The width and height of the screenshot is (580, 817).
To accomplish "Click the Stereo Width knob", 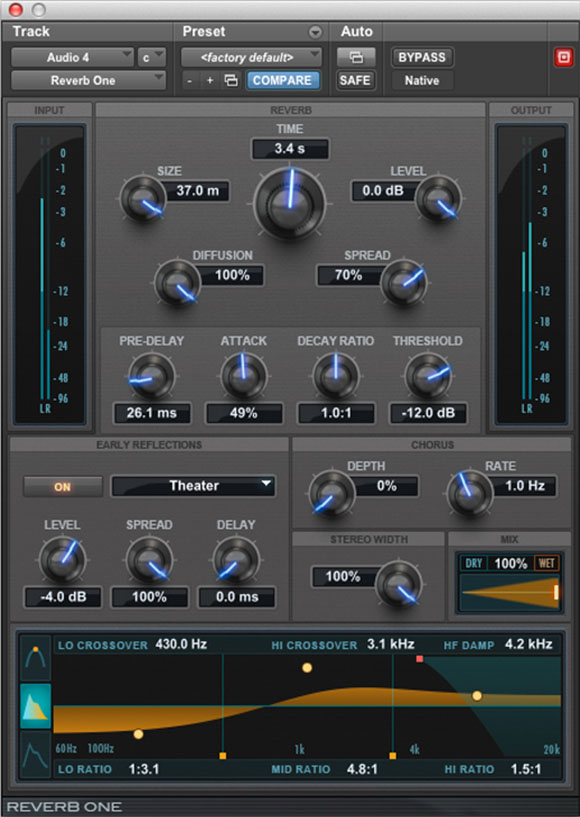I will (399, 584).
